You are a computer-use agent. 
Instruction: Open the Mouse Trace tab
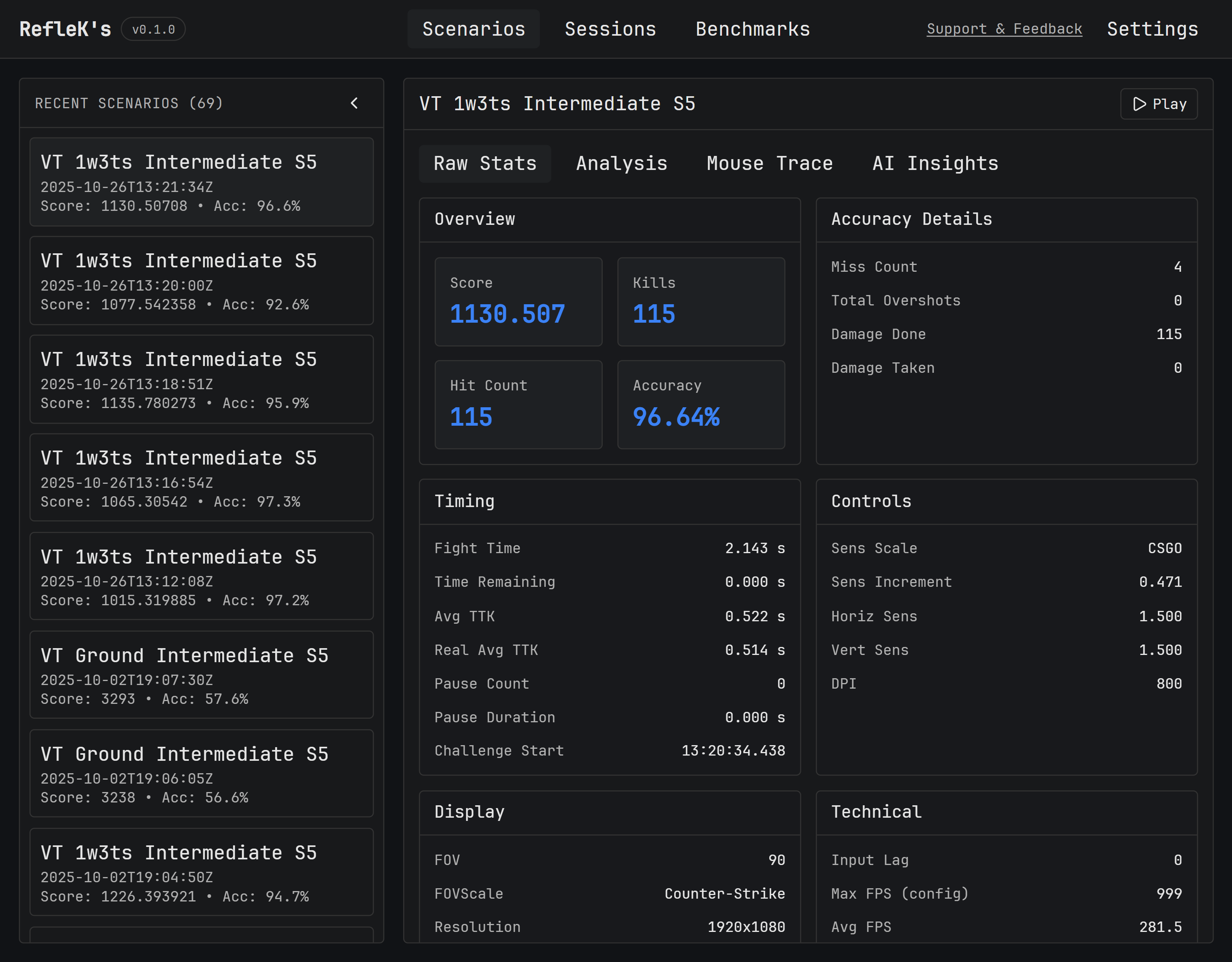(770, 164)
